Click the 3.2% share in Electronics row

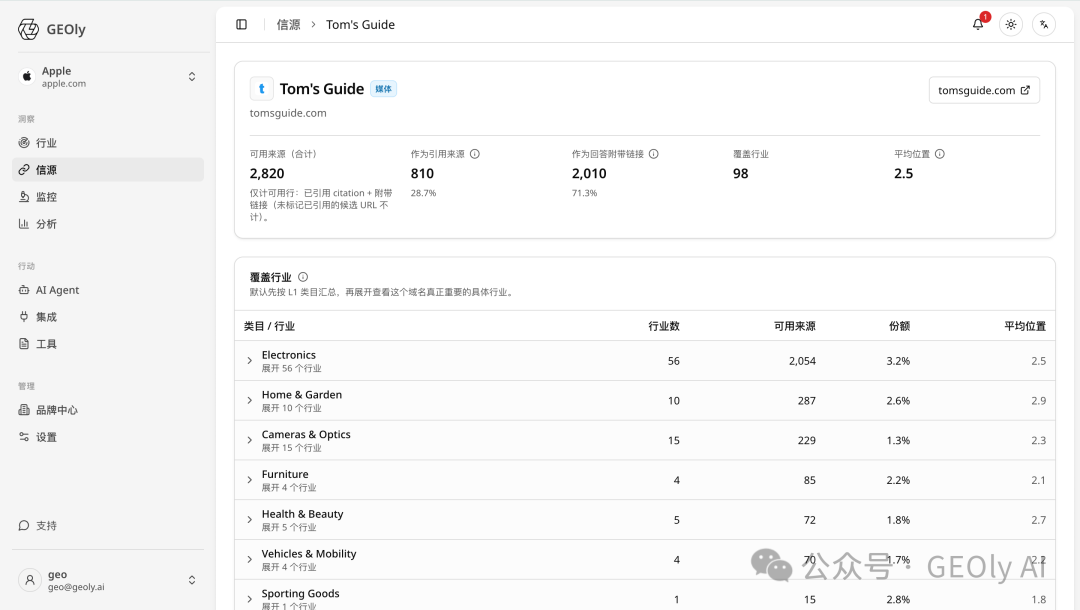tap(898, 361)
